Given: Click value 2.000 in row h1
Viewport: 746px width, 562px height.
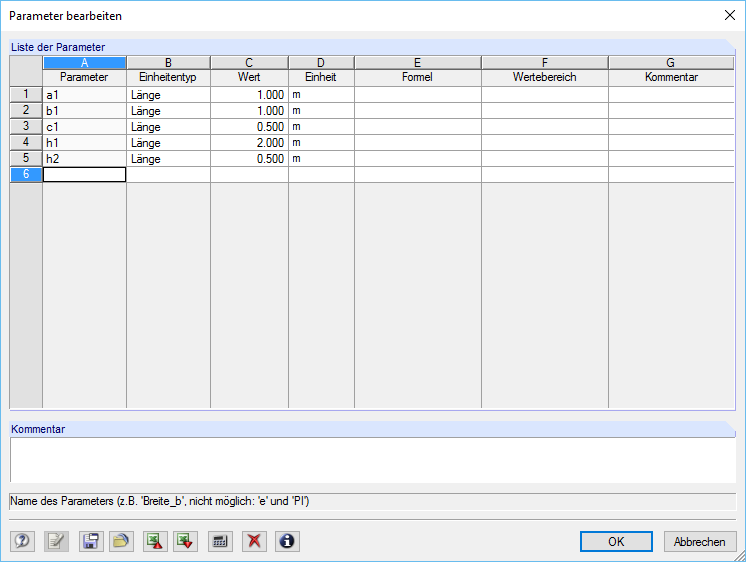Looking at the screenshot, I should (249, 143).
